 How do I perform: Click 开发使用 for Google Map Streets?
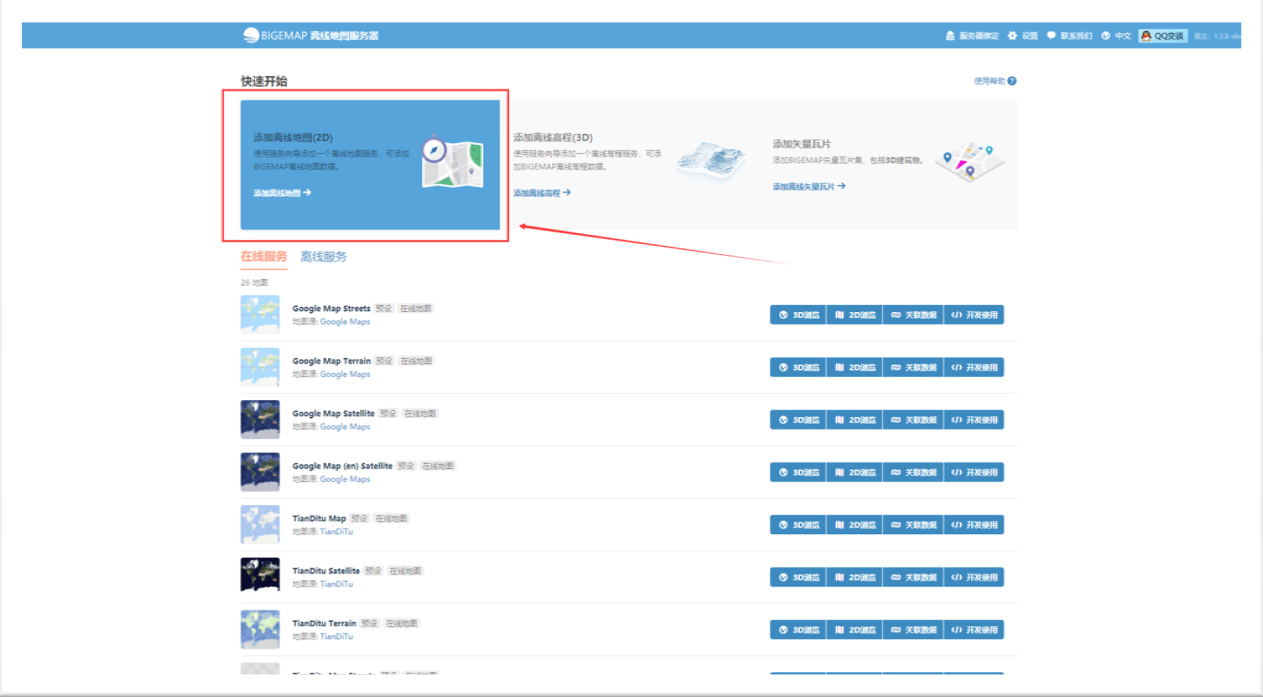[x=974, y=315]
